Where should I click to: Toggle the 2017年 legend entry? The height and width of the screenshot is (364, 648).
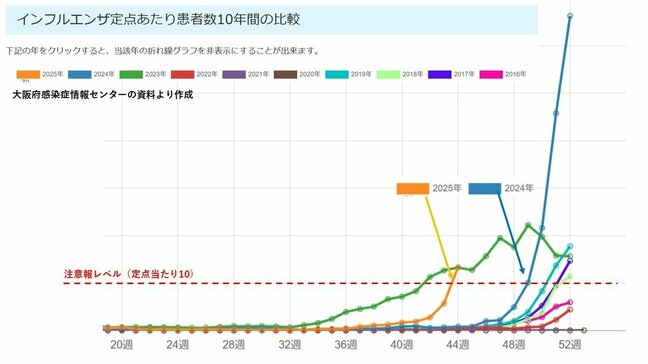tap(452, 74)
